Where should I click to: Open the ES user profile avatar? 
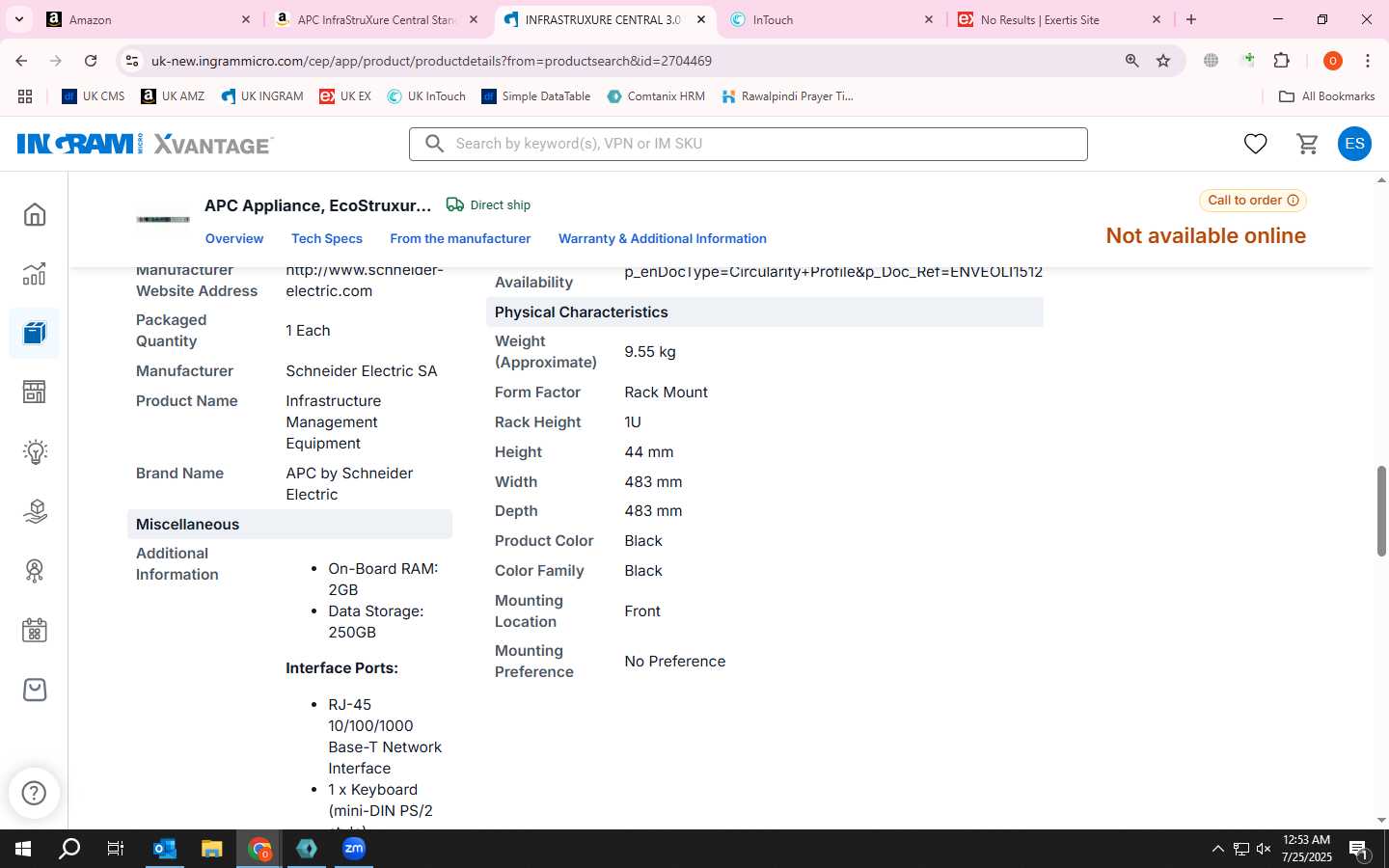[x=1354, y=144]
